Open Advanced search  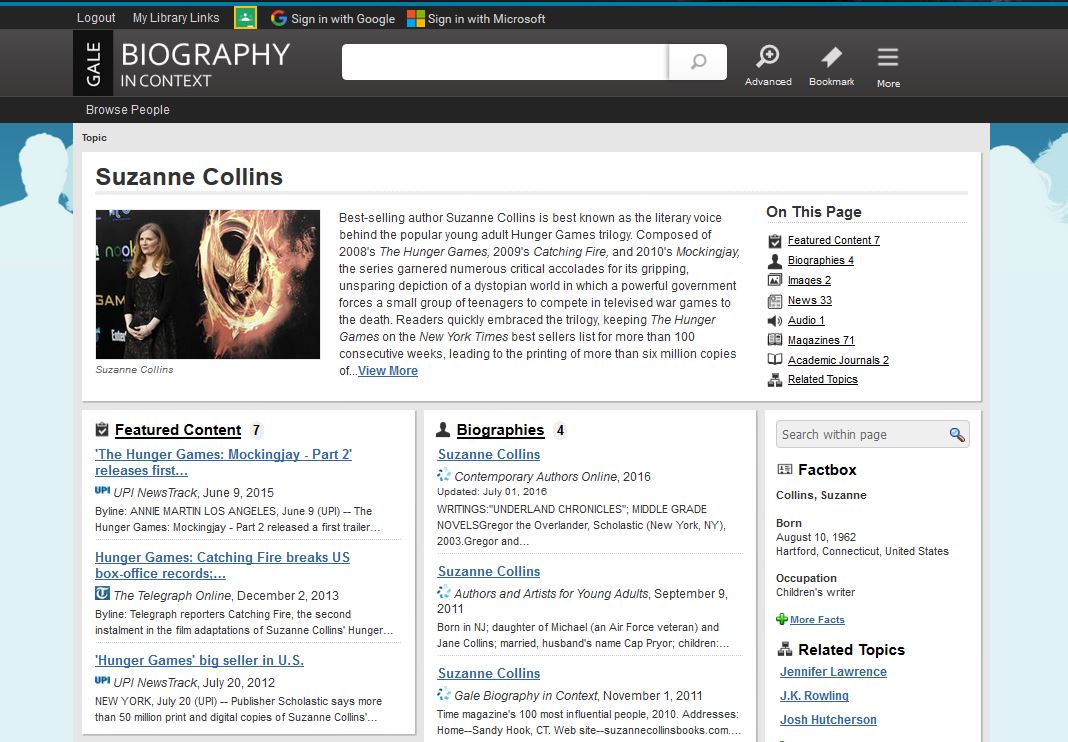[x=768, y=66]
